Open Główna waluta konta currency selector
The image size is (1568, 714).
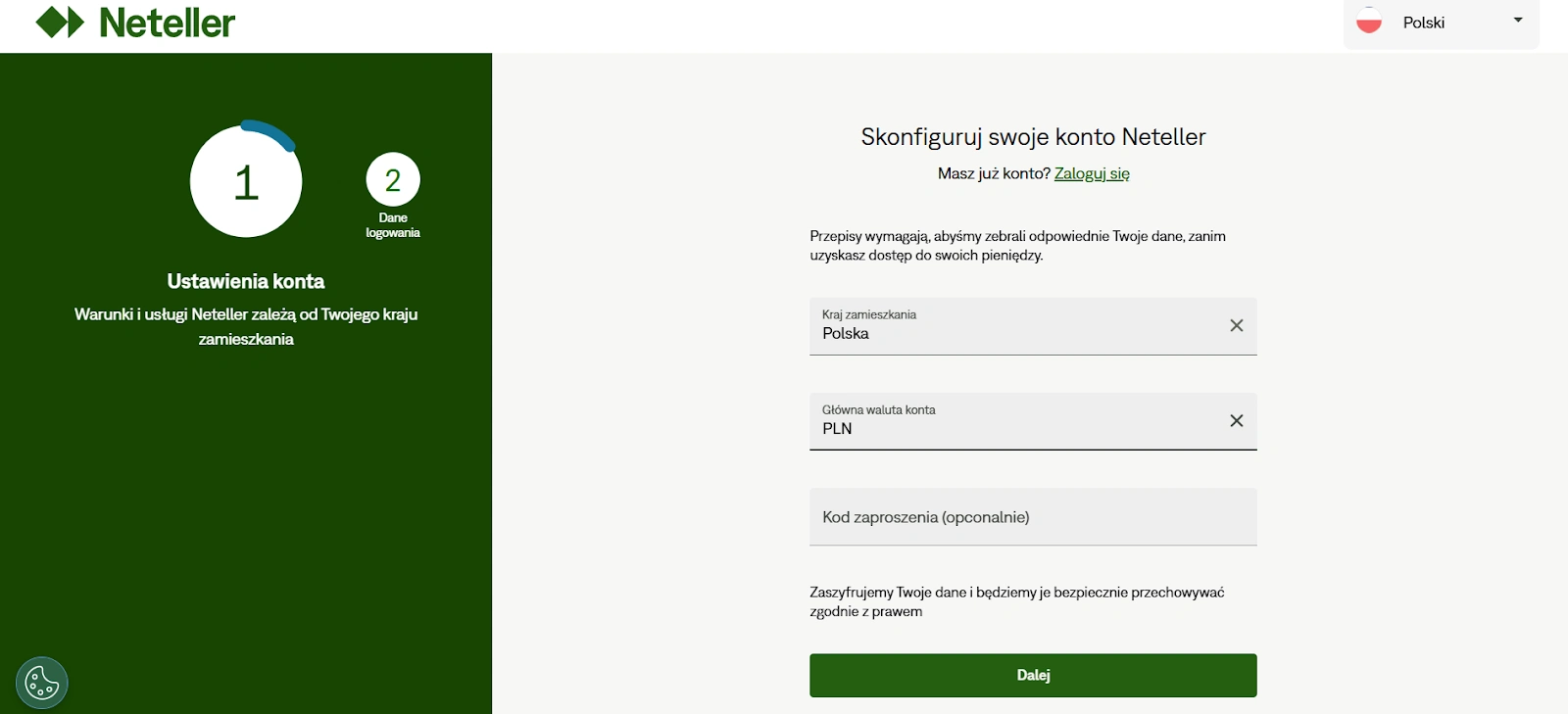click(1033, 421)
